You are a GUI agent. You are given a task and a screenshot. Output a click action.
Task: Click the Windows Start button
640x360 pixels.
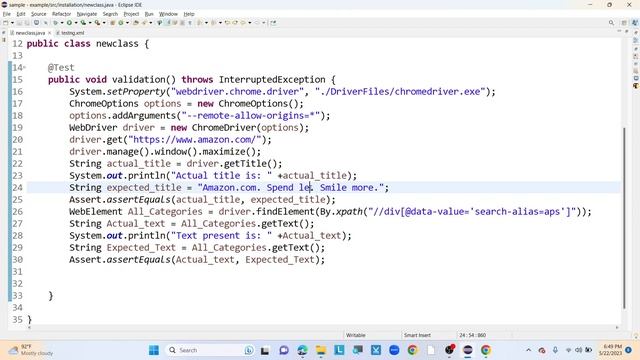click(154, 350)
